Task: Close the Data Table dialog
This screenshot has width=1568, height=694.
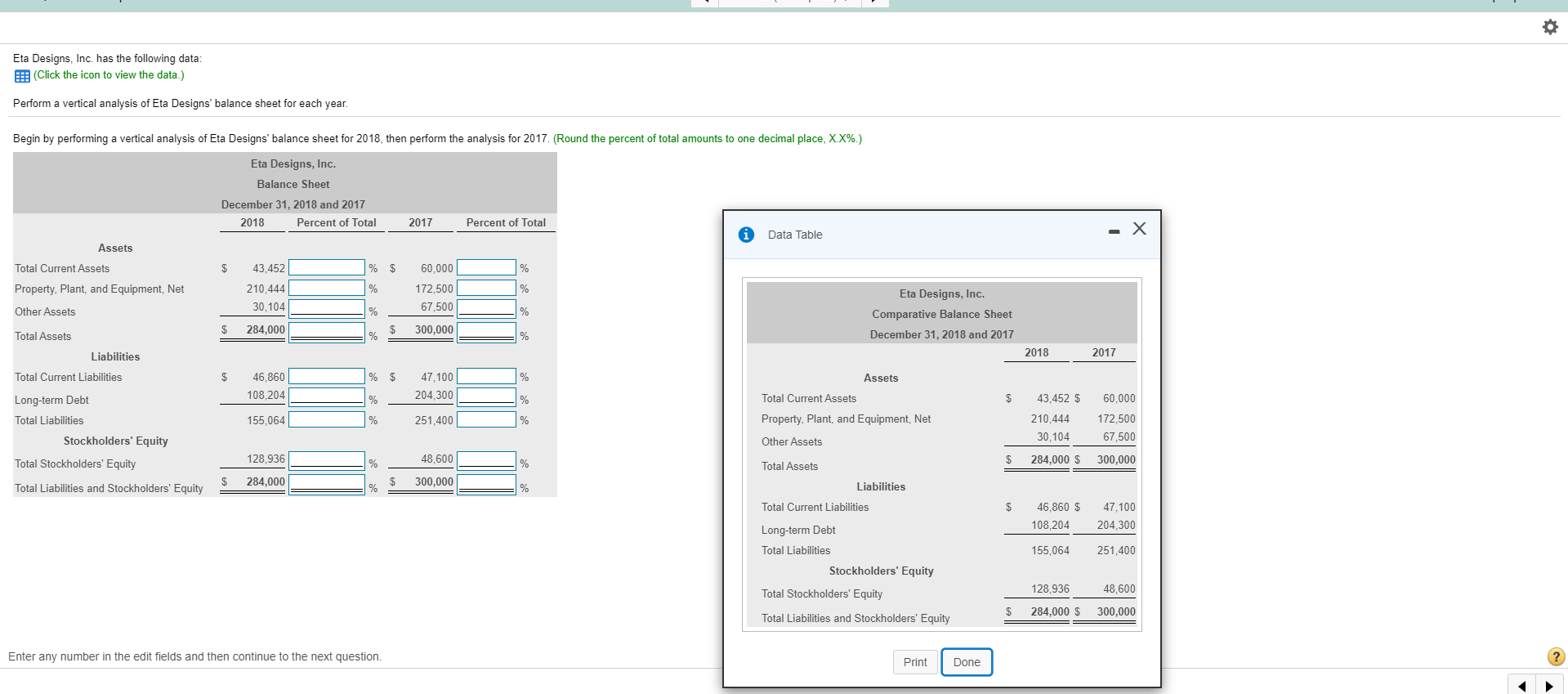Action: pyautogui.click(x=1139, y=229)
